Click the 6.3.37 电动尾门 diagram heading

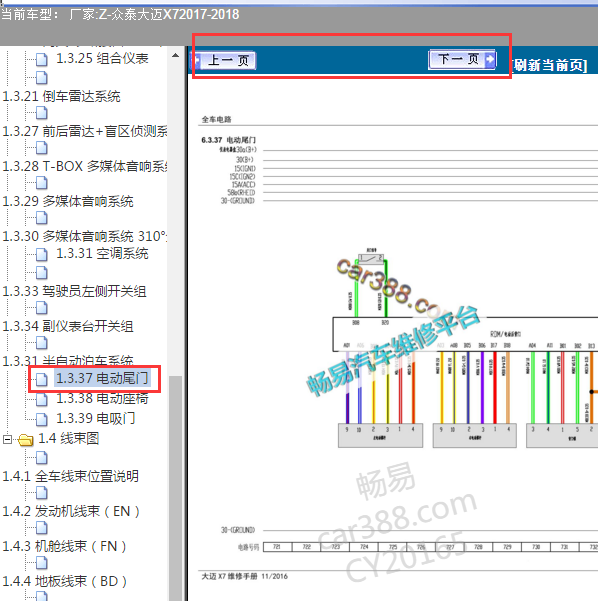(228, 140)
